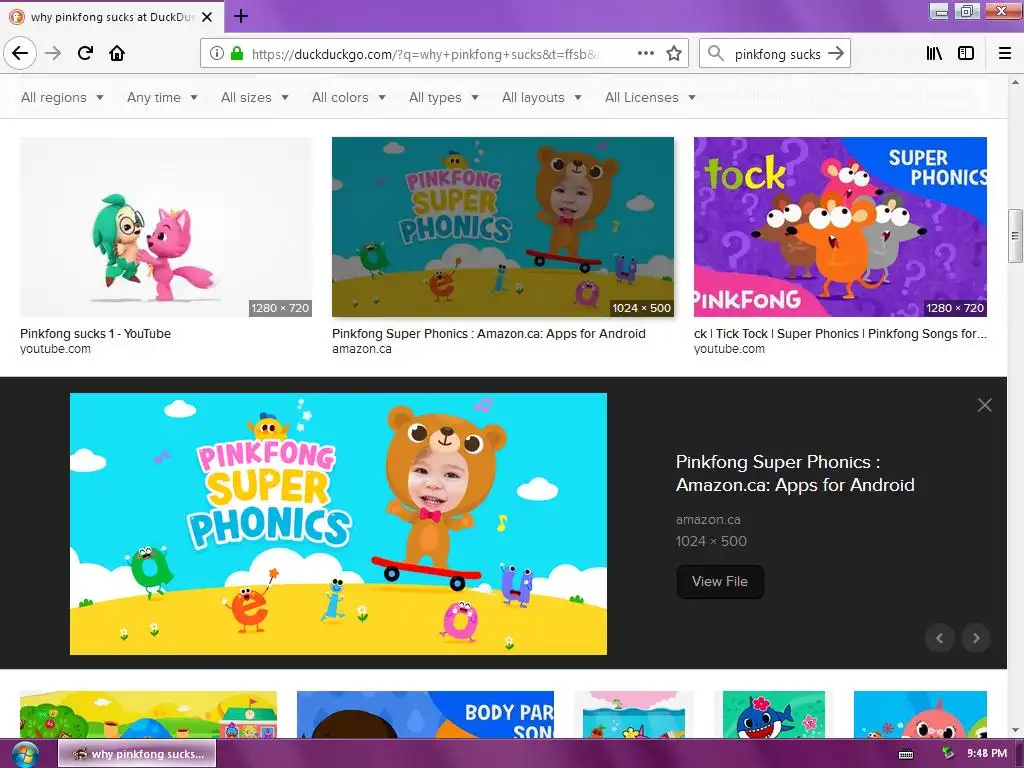The height and width of the screenshot is (768, 1024).
Task: Show next image with right chevron
Action: coord(976,638)
